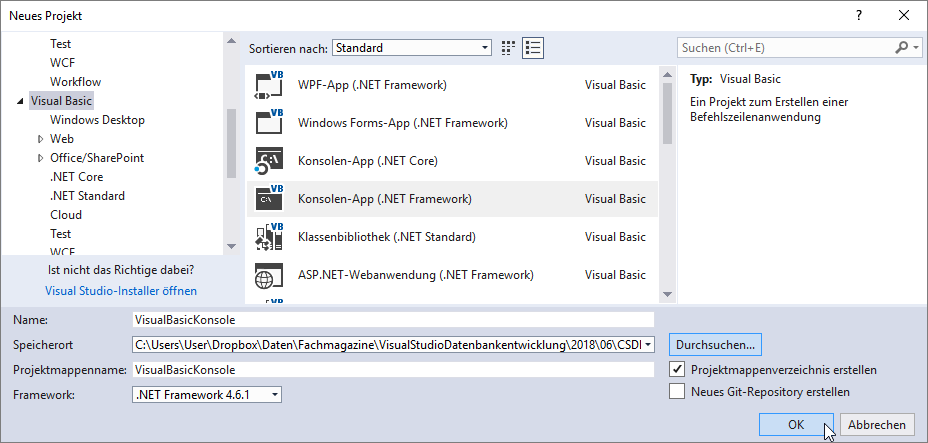Expand the Web tree node
Screen dimensions: 928x443
coord(40,139)
